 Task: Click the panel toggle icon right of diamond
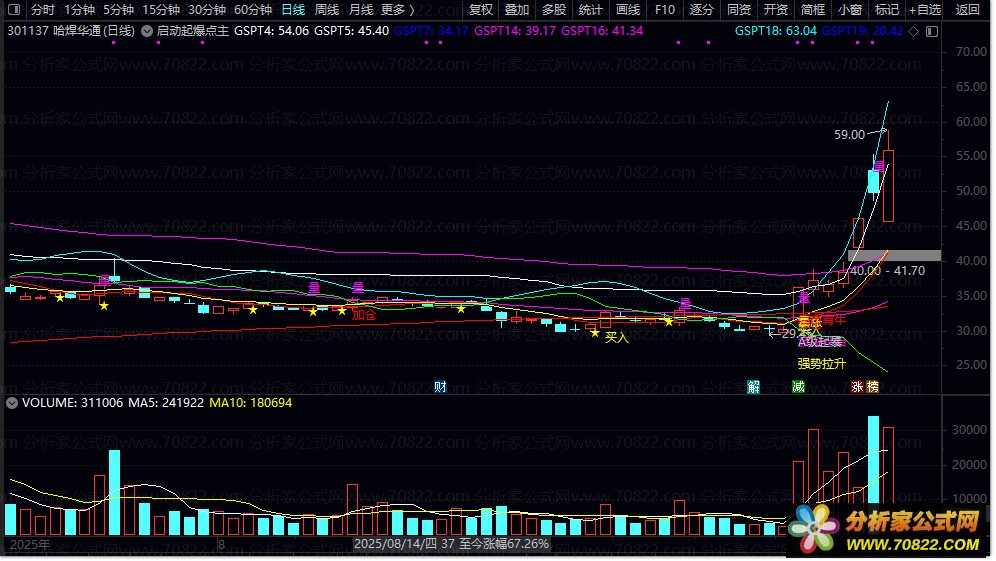coord(931,31)
